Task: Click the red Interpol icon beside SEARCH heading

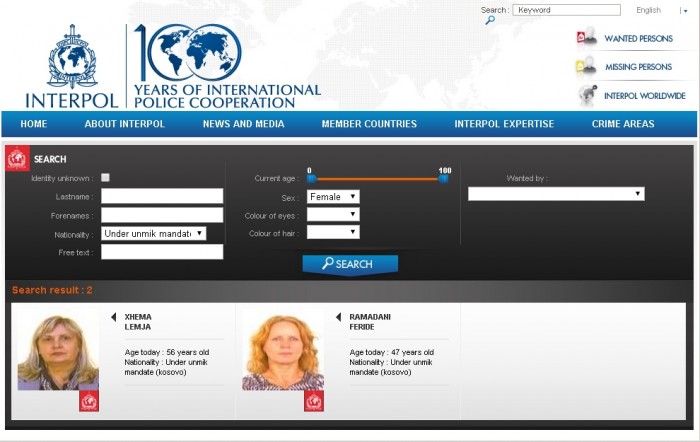Action: pos(17,159)
